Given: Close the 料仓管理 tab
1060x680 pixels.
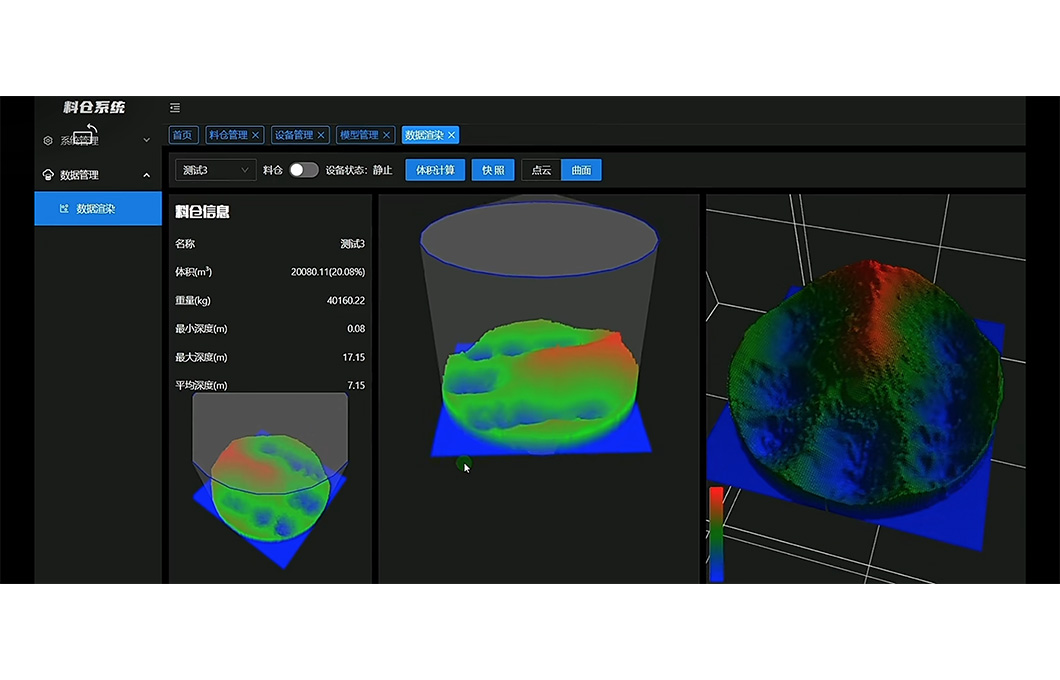Looking at the screenshot, I should (x=256, y=135).
